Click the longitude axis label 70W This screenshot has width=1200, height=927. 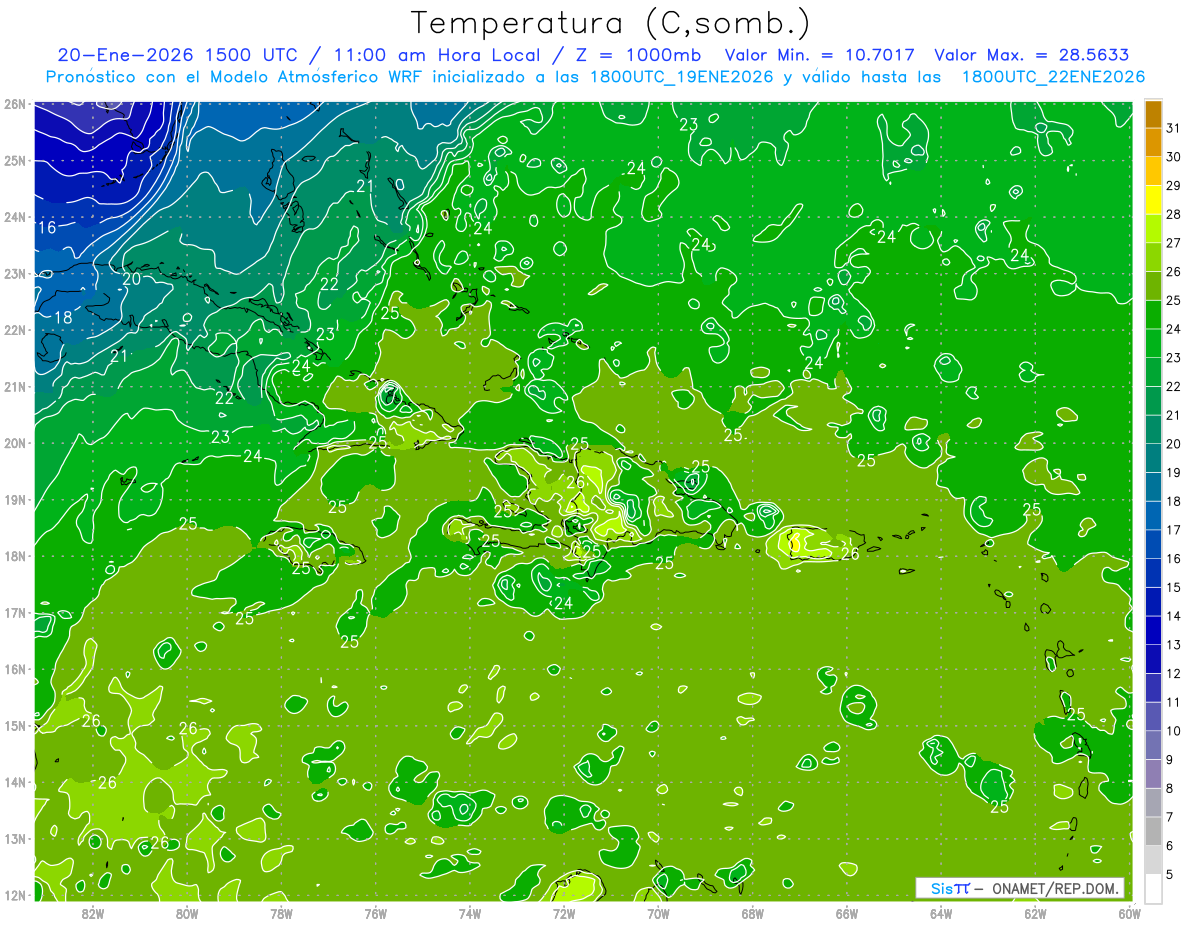click(x=658, y=913)
